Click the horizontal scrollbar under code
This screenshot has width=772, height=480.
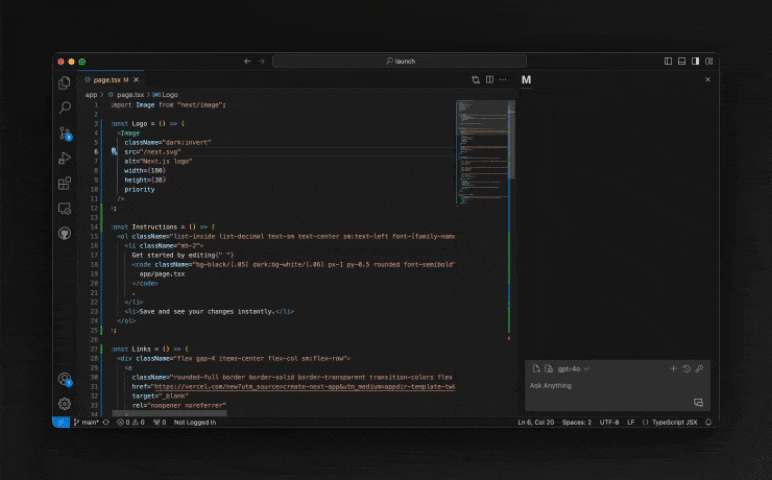(169, 414)
